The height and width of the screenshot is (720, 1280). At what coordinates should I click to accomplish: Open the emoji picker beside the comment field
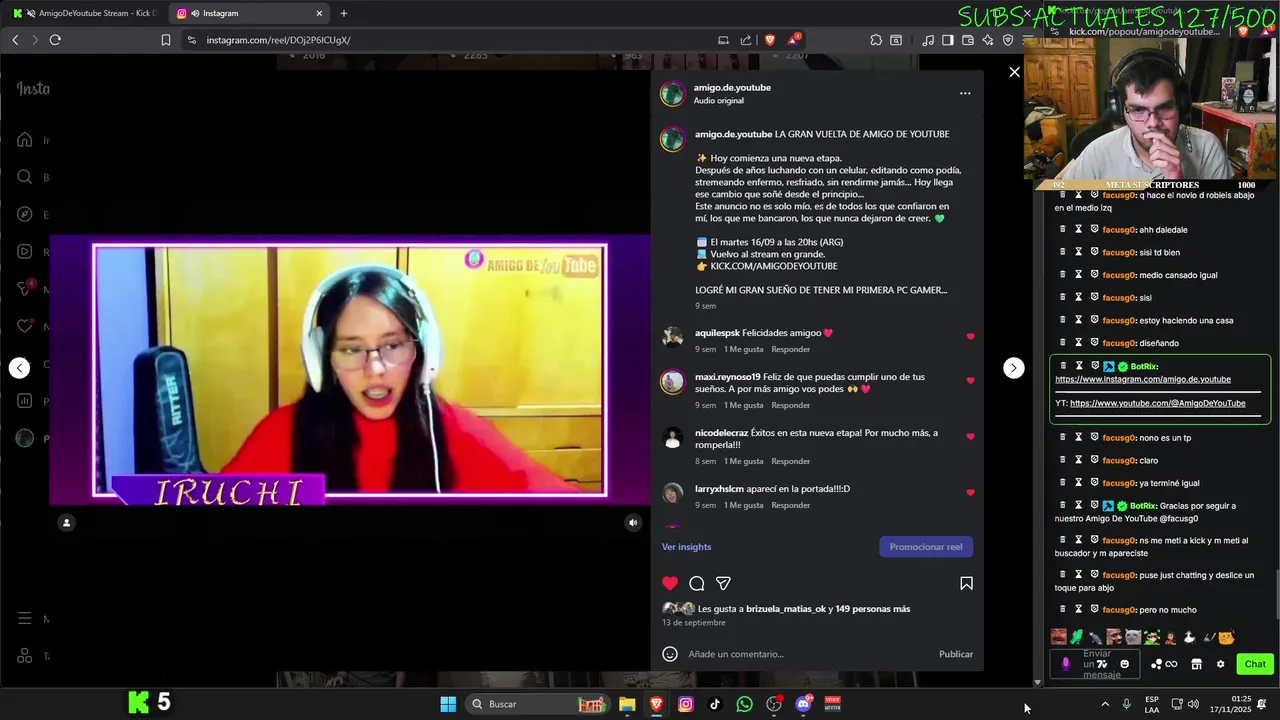click(x=670, y=654)
